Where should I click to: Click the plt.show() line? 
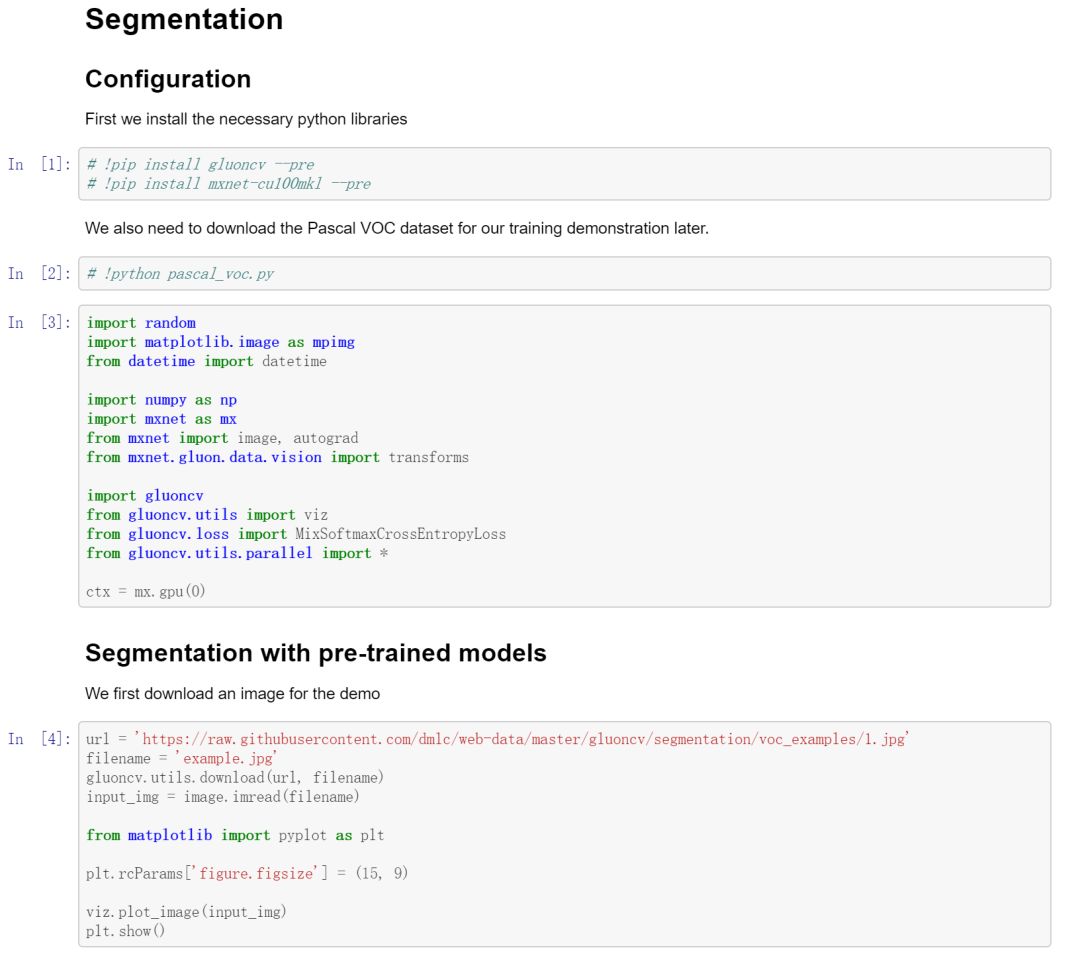click(126, 932)
